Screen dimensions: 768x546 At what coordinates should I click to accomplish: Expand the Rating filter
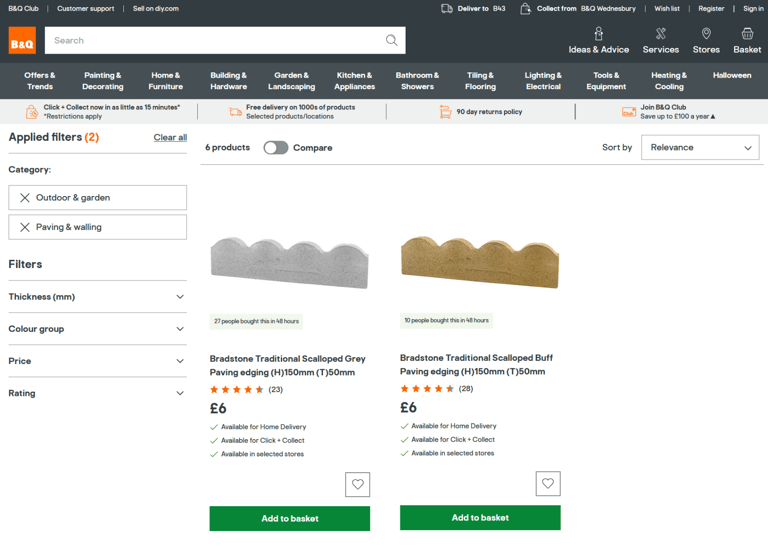pyautogui.click(x=97, y=393)
